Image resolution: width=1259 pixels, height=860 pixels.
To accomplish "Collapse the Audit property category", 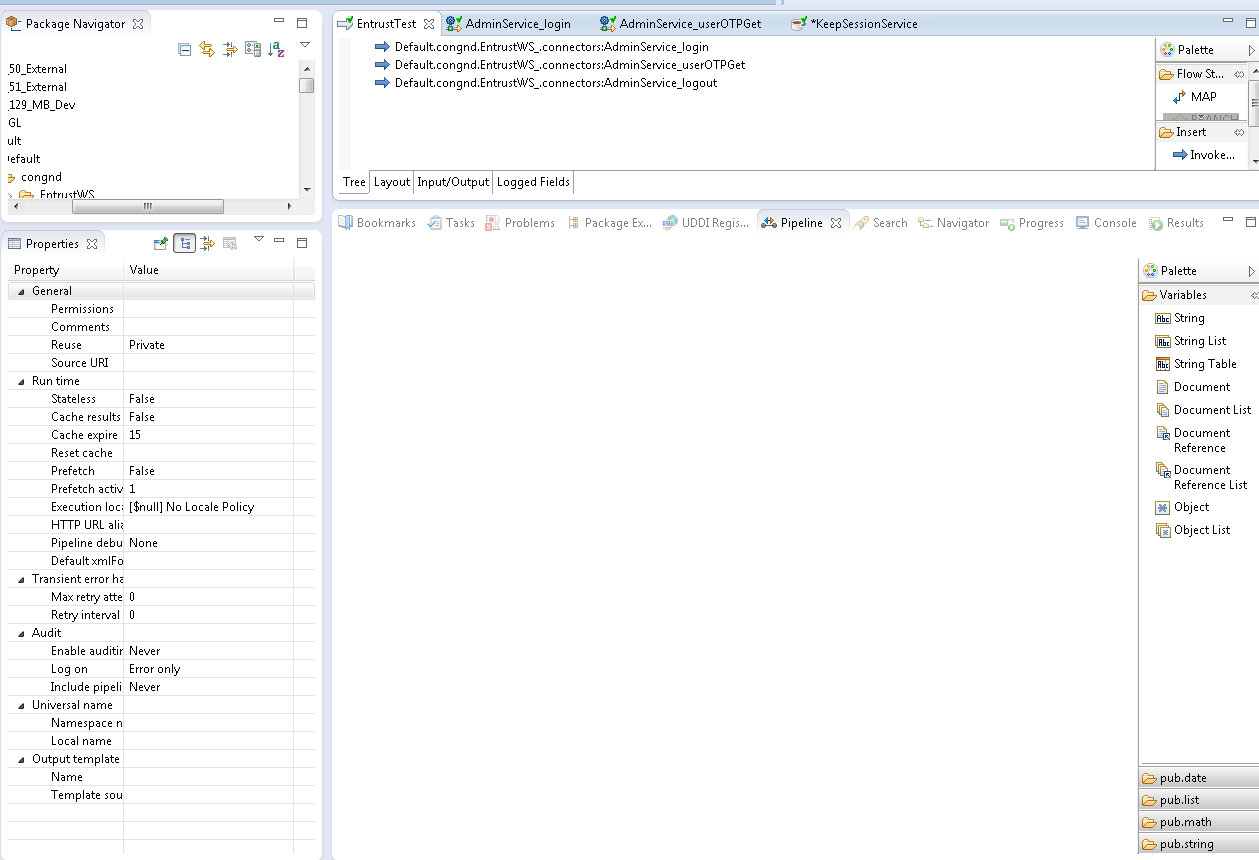I will (x=22, y=633).
